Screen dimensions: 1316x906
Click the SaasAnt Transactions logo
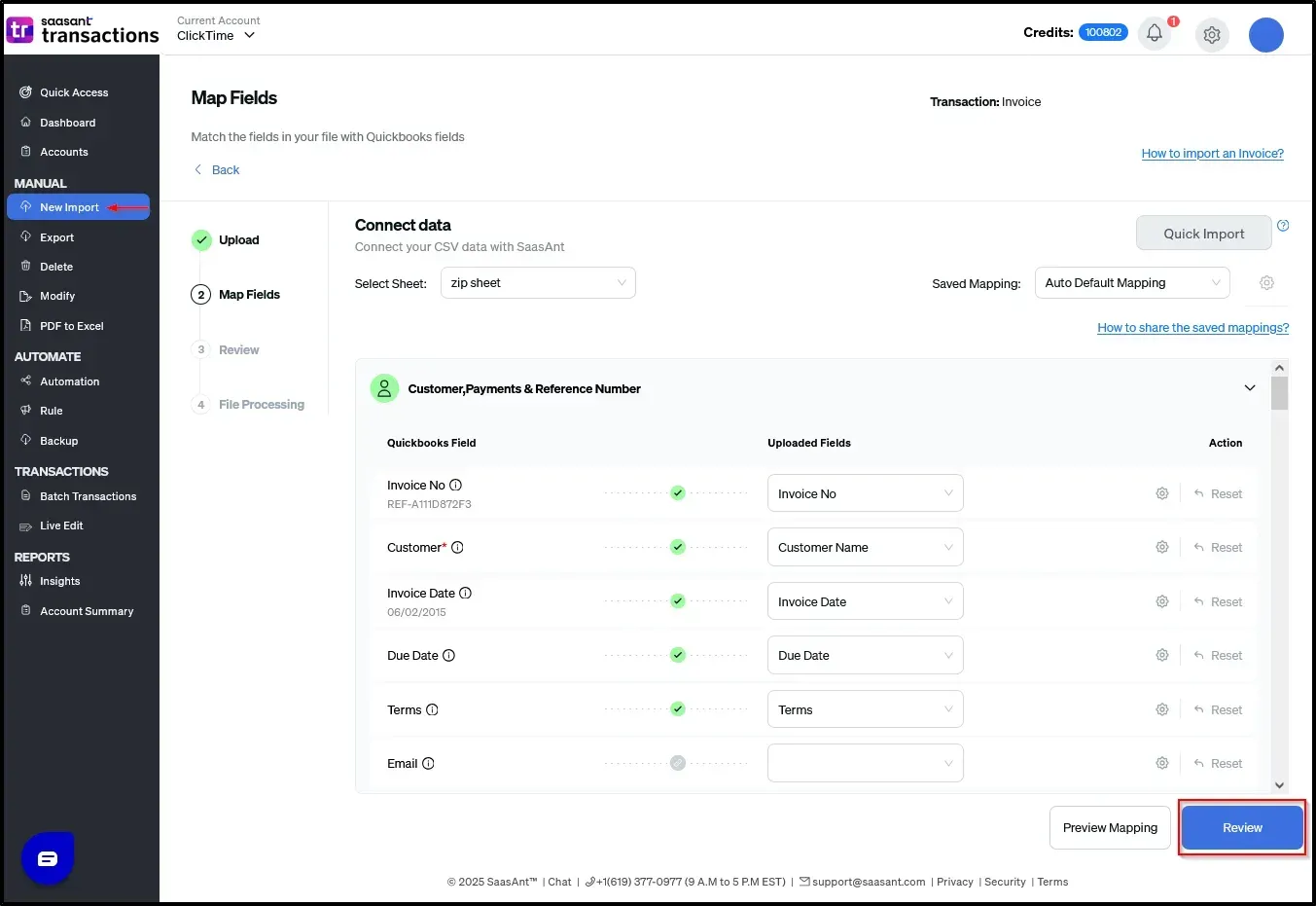point(82,30)
